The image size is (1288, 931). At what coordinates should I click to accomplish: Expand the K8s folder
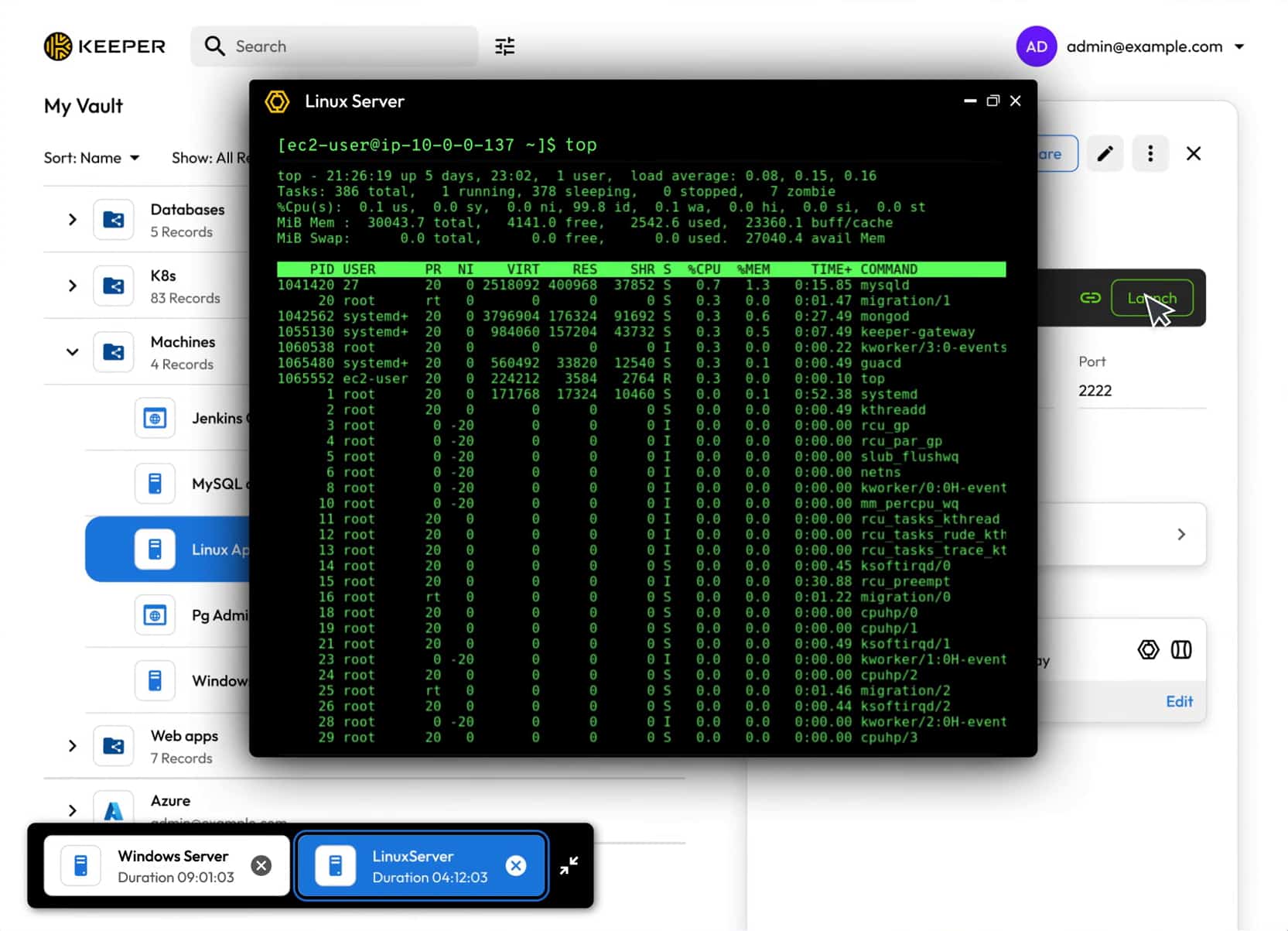point(72,286)
